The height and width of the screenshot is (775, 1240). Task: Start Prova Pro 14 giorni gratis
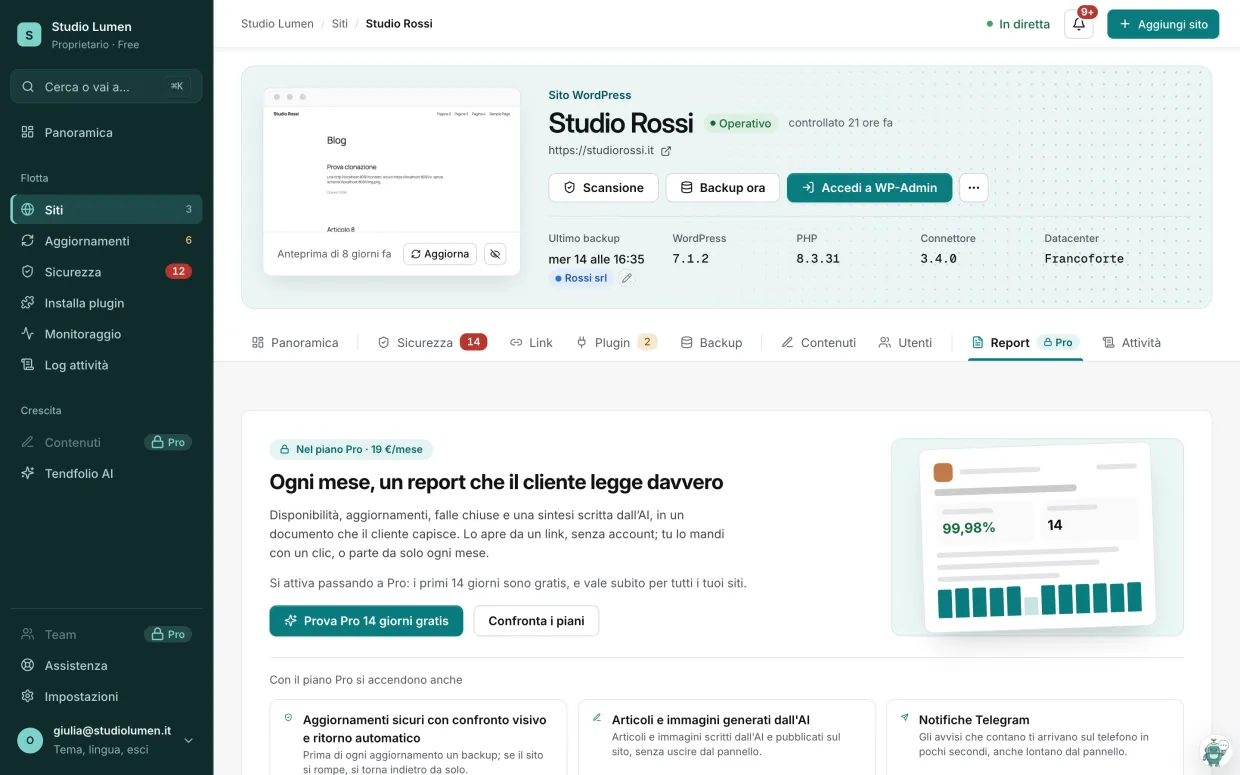tap(366, 621)
